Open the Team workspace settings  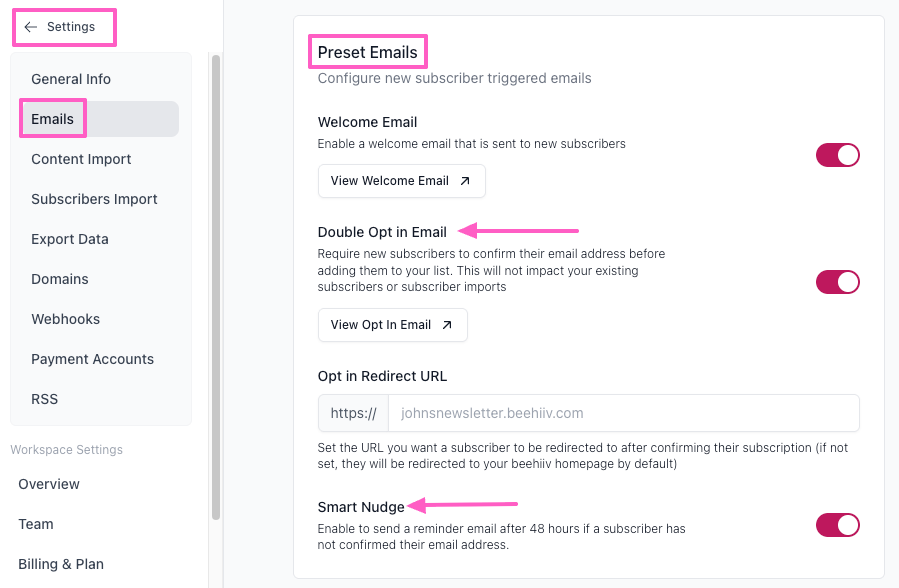point(36,524)
